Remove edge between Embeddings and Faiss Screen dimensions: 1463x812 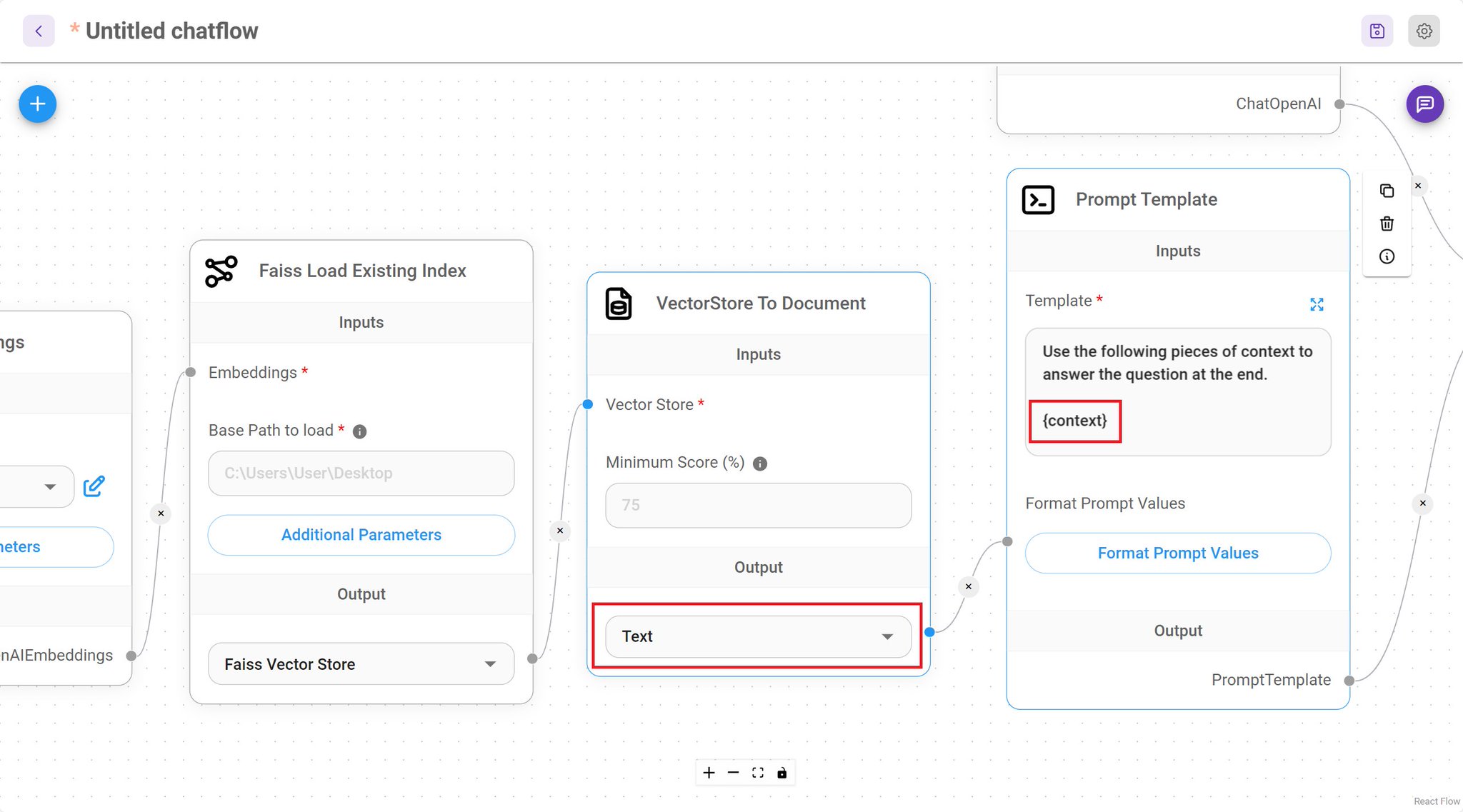point(161,513)
